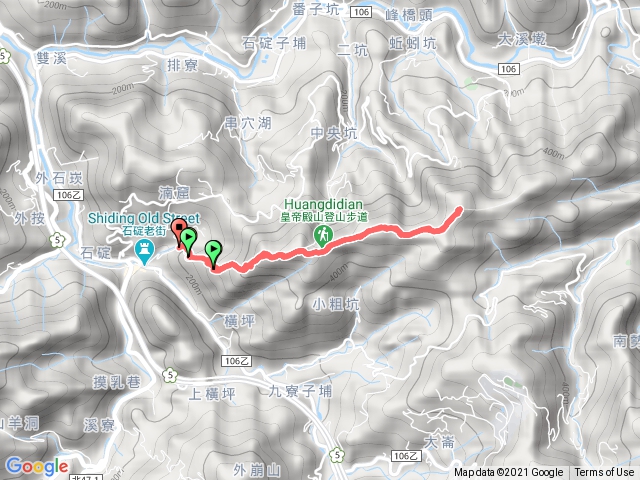Click the eastern end of the red track
This screenshot has height=480, width=640.
pos(459,210)
